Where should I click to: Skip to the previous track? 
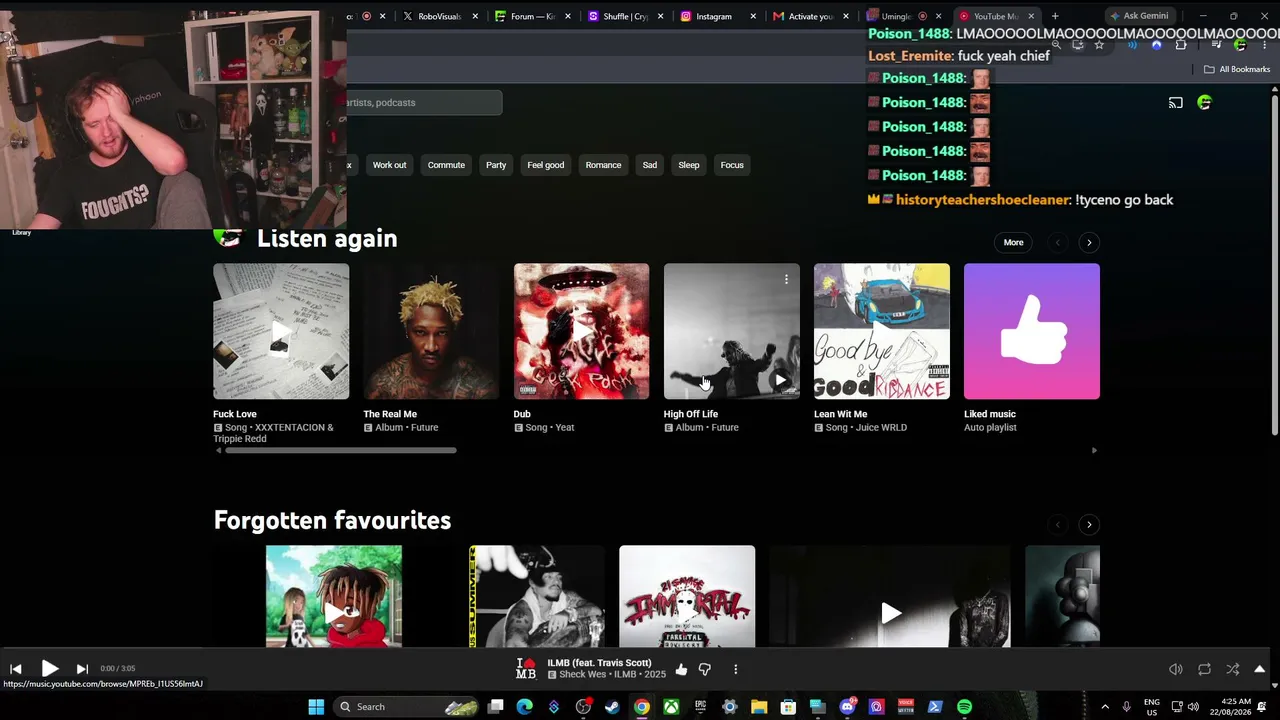(16, 669)
